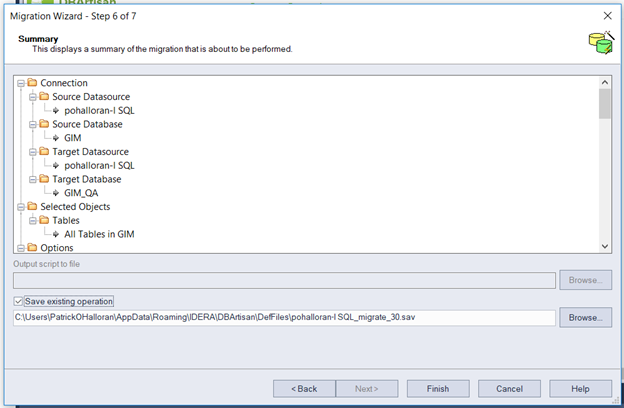
Task: Click the Tables folder icon
Action: (x=44, y=220)
